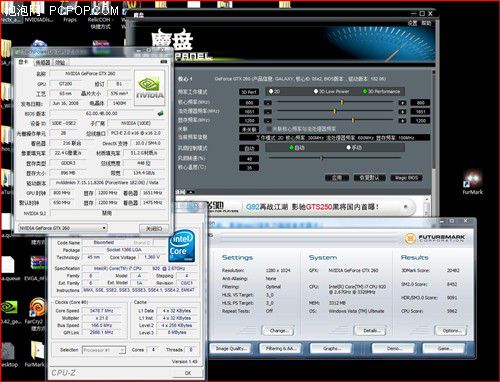The height and width of the screenshot is (382, 500).
Task: Open the 帮助 menu in Magic Panel
Action: (x=426, y=23)
